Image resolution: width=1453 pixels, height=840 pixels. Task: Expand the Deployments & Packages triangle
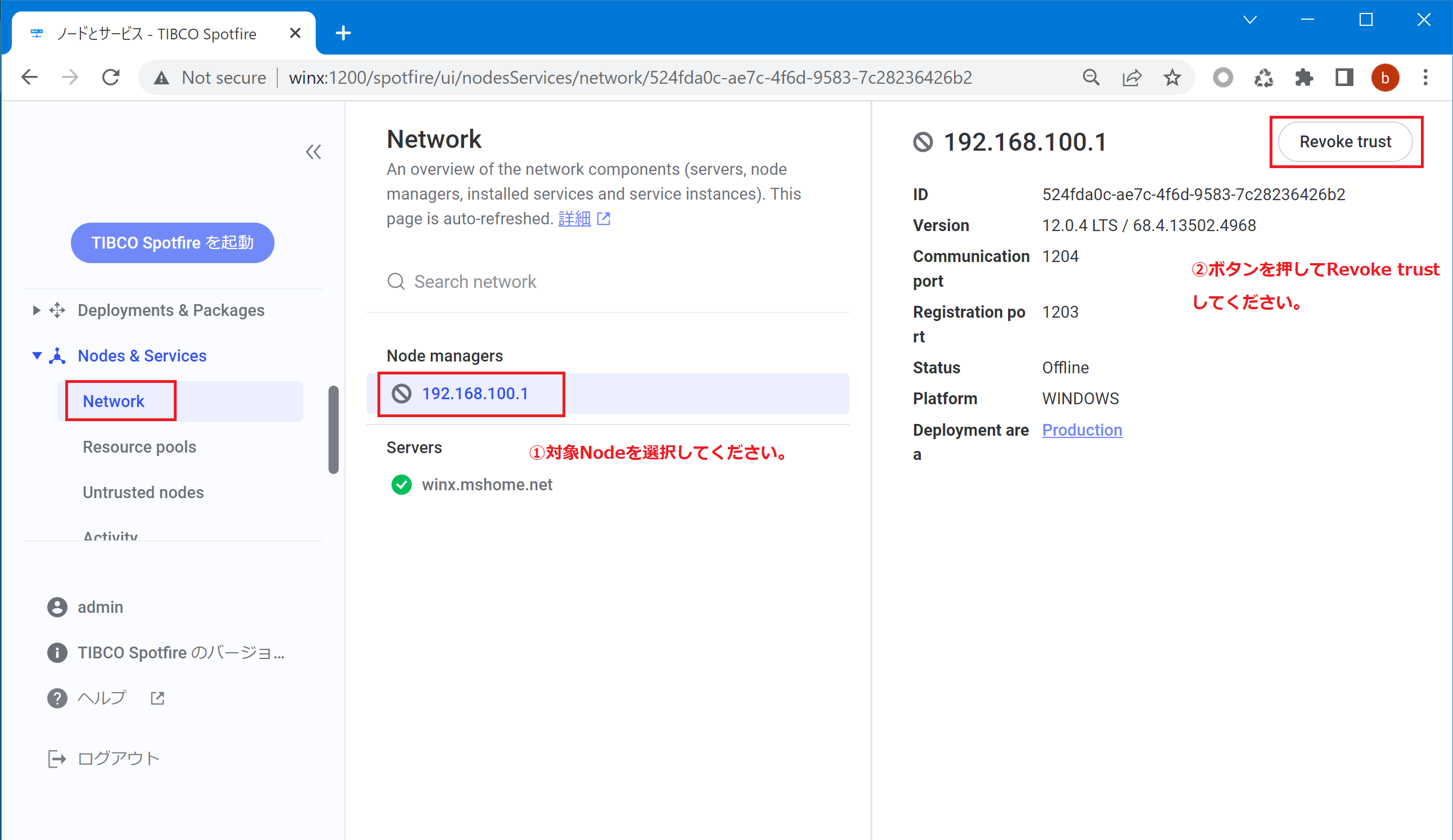pos(37,310)
